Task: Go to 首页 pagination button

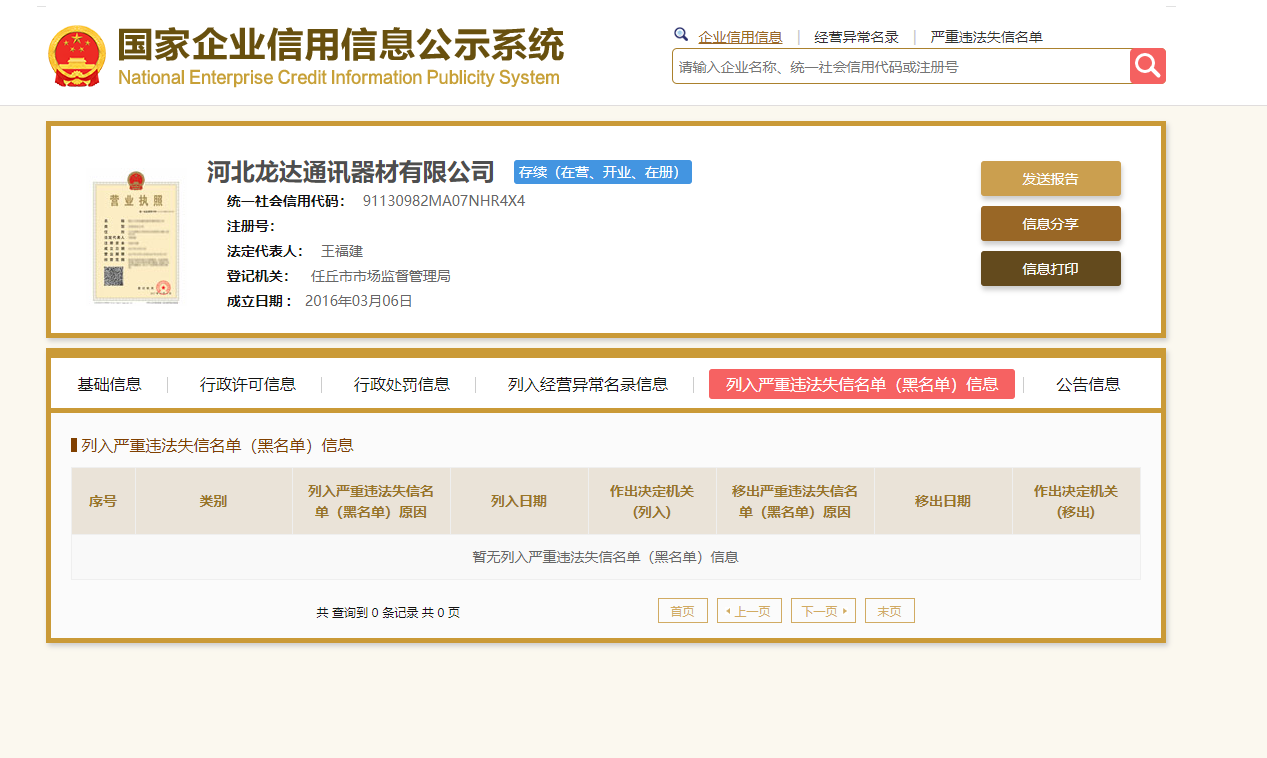Action: (x=683, y=611)
